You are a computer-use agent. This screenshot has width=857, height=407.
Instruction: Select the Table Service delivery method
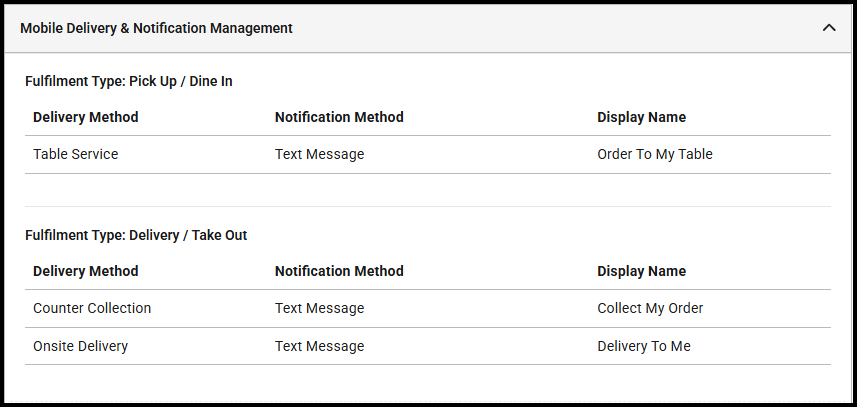coord(76,154)
